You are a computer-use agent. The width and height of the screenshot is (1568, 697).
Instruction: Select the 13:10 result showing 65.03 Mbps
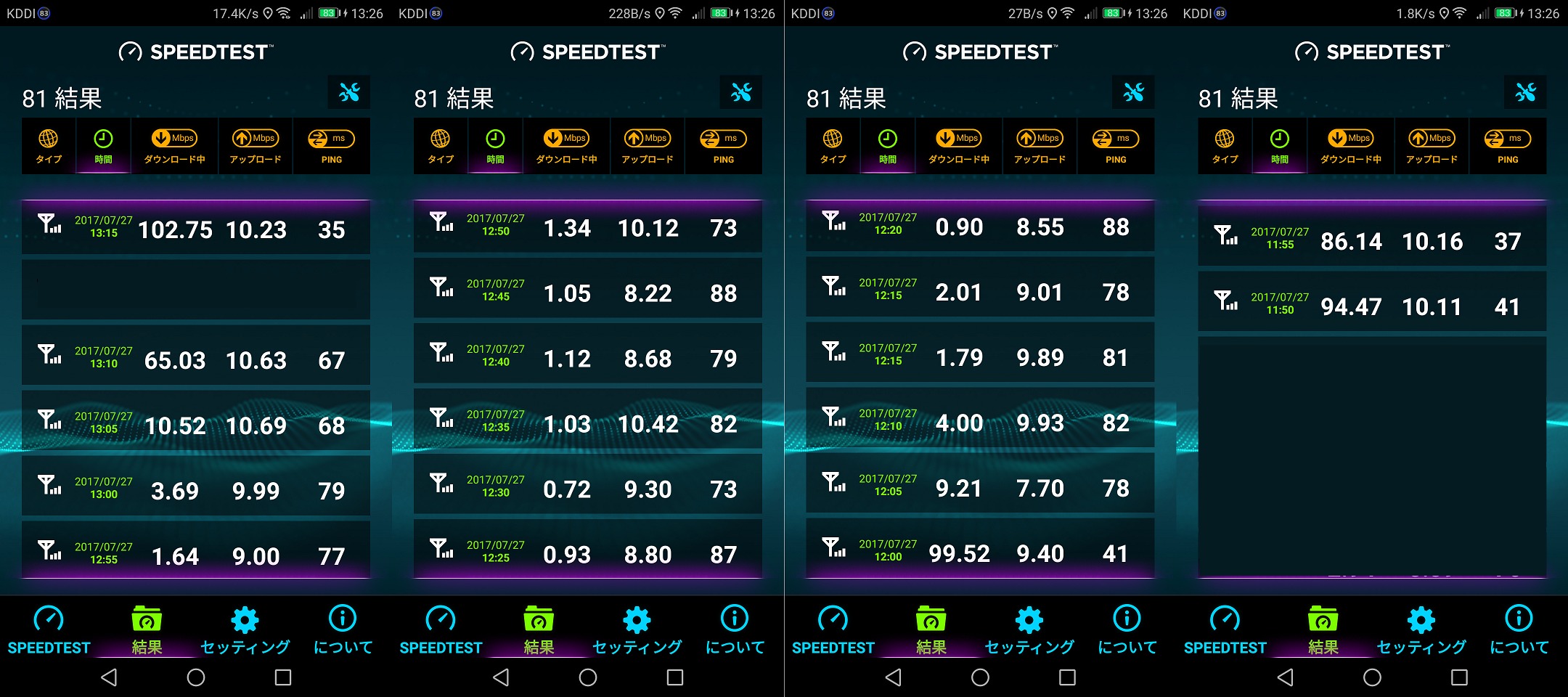(x=196, y=359)
